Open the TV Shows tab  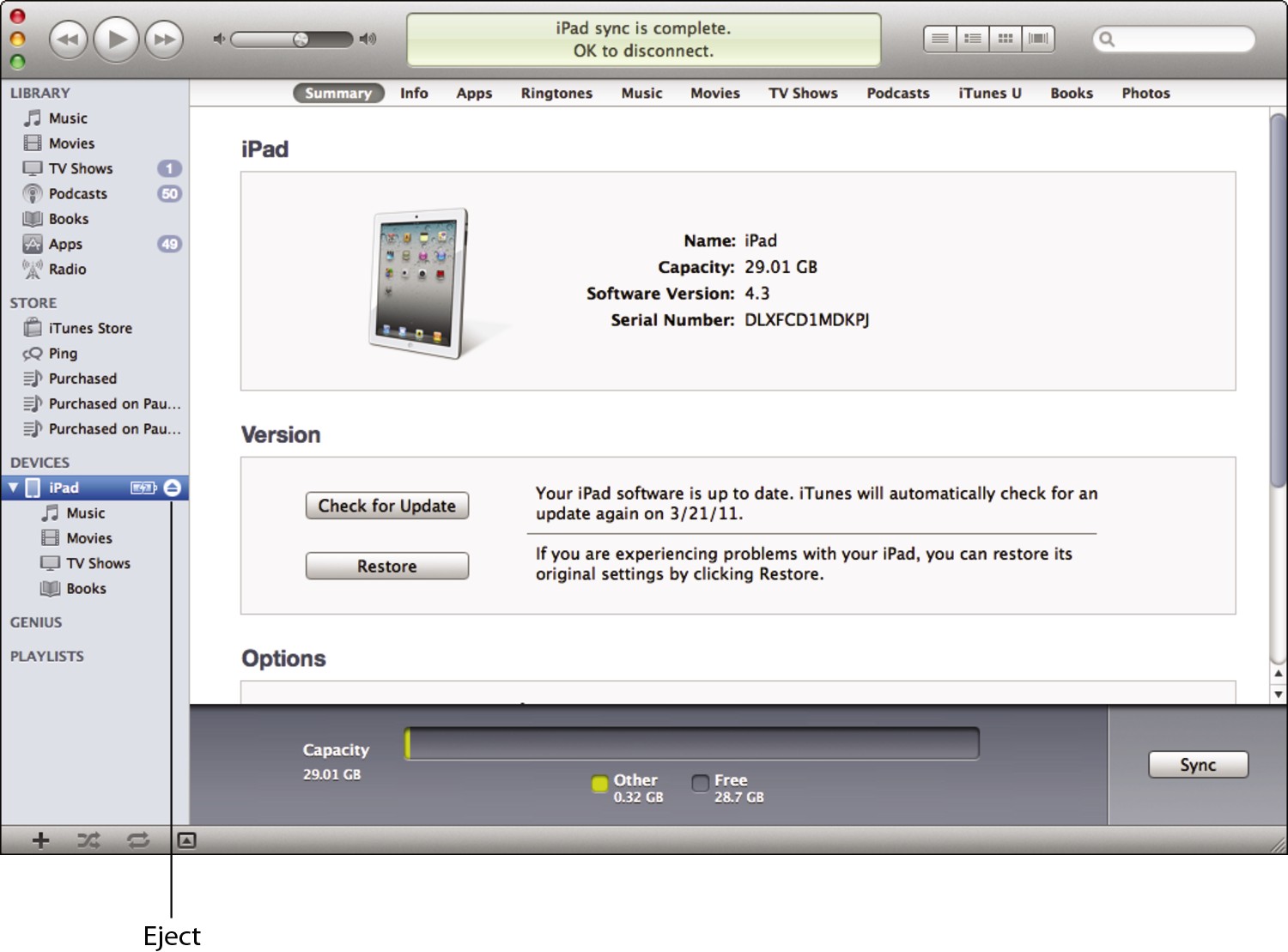pos(803,93)
